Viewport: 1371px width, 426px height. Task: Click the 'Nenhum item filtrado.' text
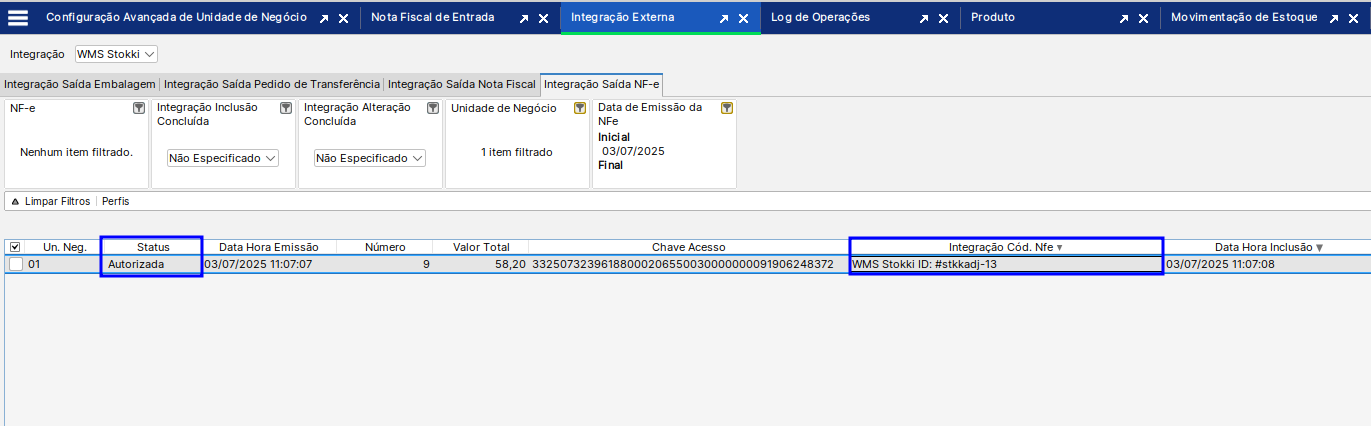76,152
